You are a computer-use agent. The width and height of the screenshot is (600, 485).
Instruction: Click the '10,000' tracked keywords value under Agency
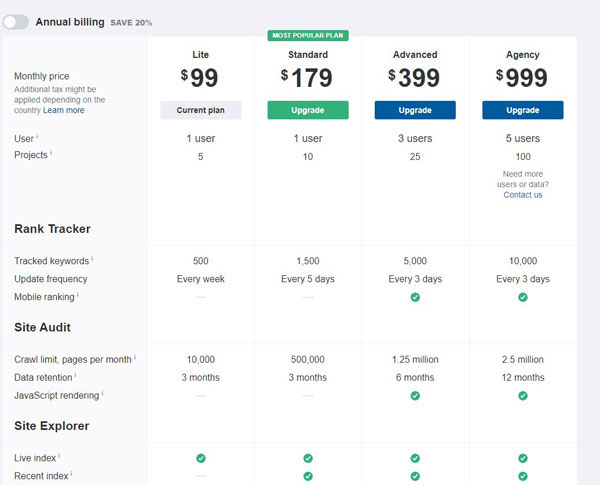coord(523,261)
